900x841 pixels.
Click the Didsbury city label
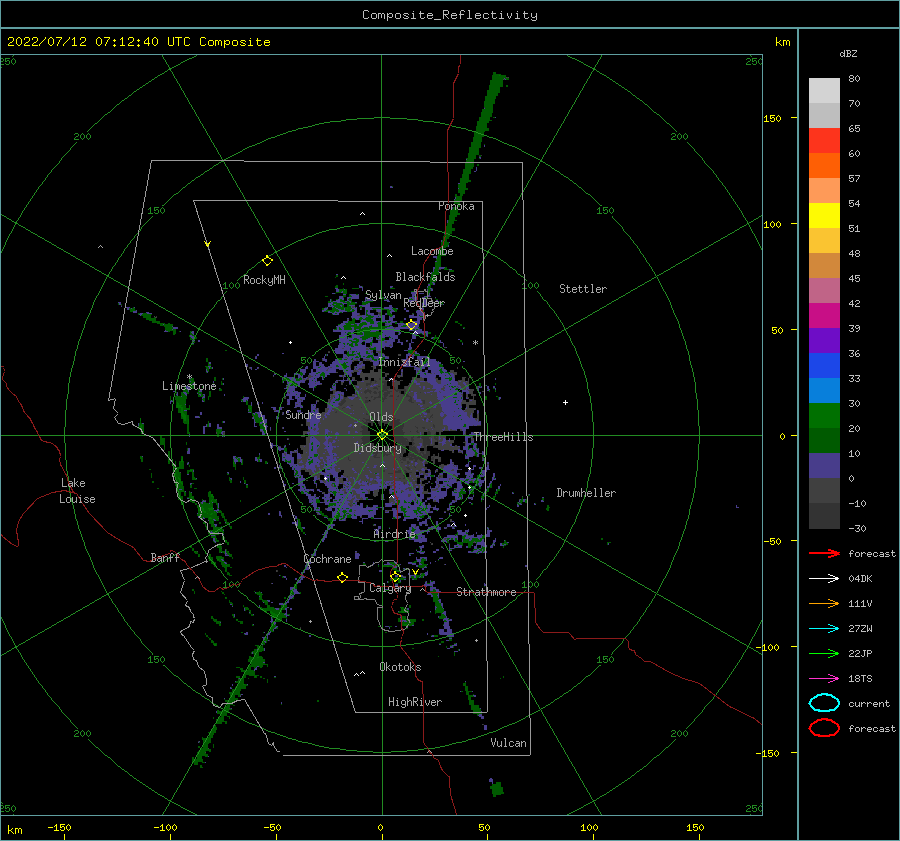pos(378,448)
